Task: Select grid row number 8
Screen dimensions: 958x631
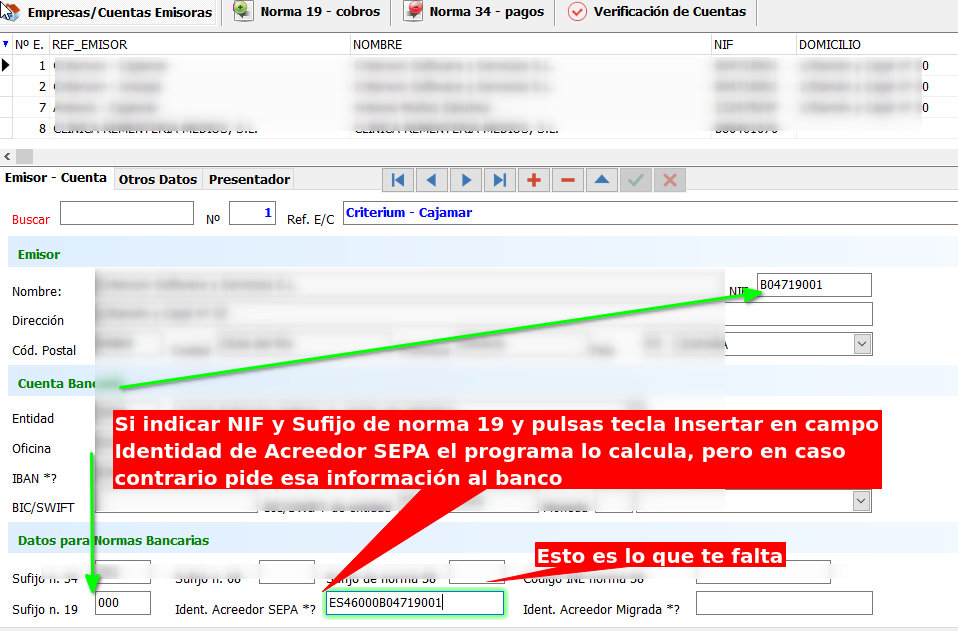Action: 479,129
